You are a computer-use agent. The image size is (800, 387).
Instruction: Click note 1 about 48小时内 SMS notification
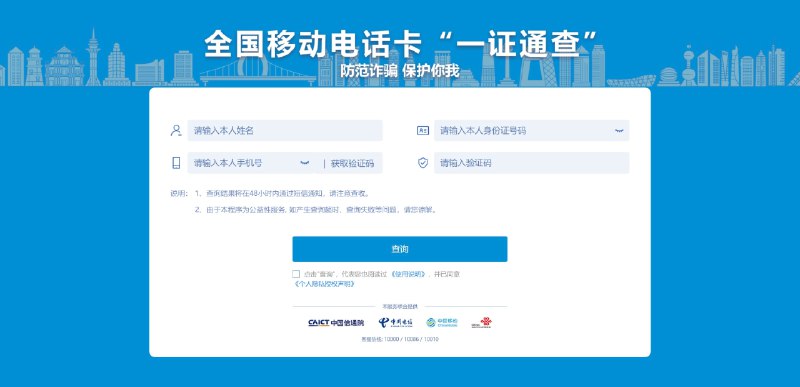[x=282, y=194]
